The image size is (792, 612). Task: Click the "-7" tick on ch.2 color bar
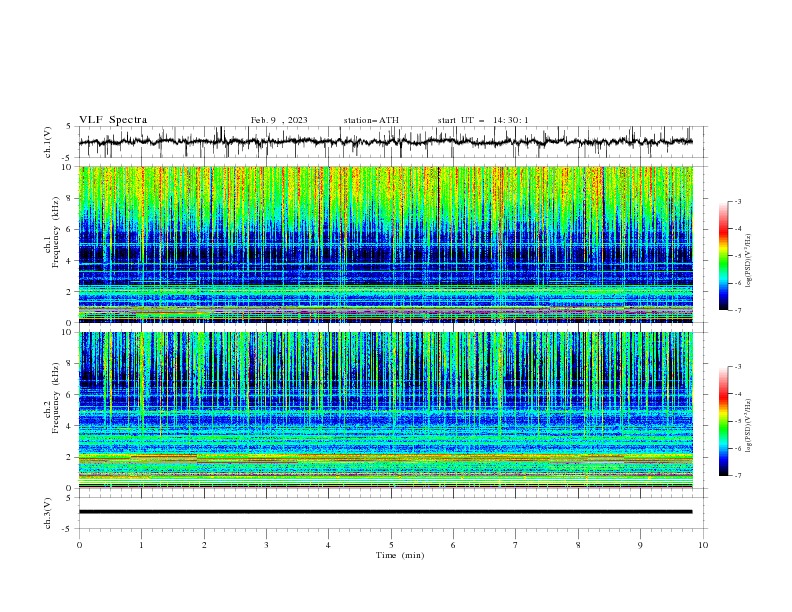738,475
